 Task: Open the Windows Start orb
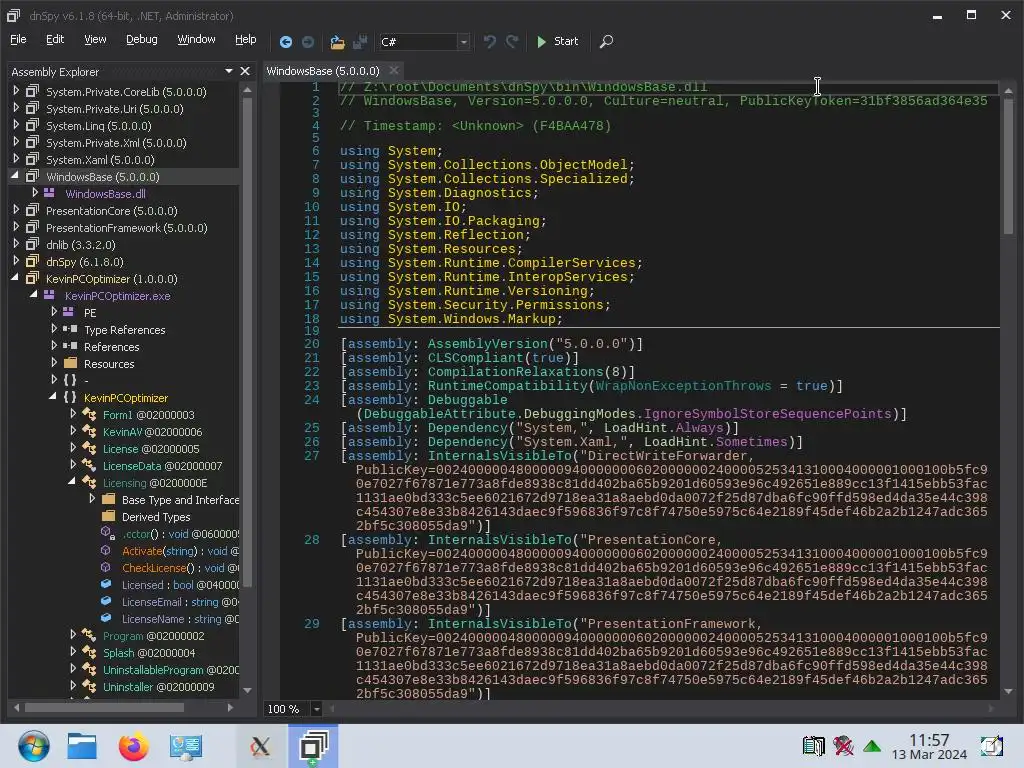33,746
